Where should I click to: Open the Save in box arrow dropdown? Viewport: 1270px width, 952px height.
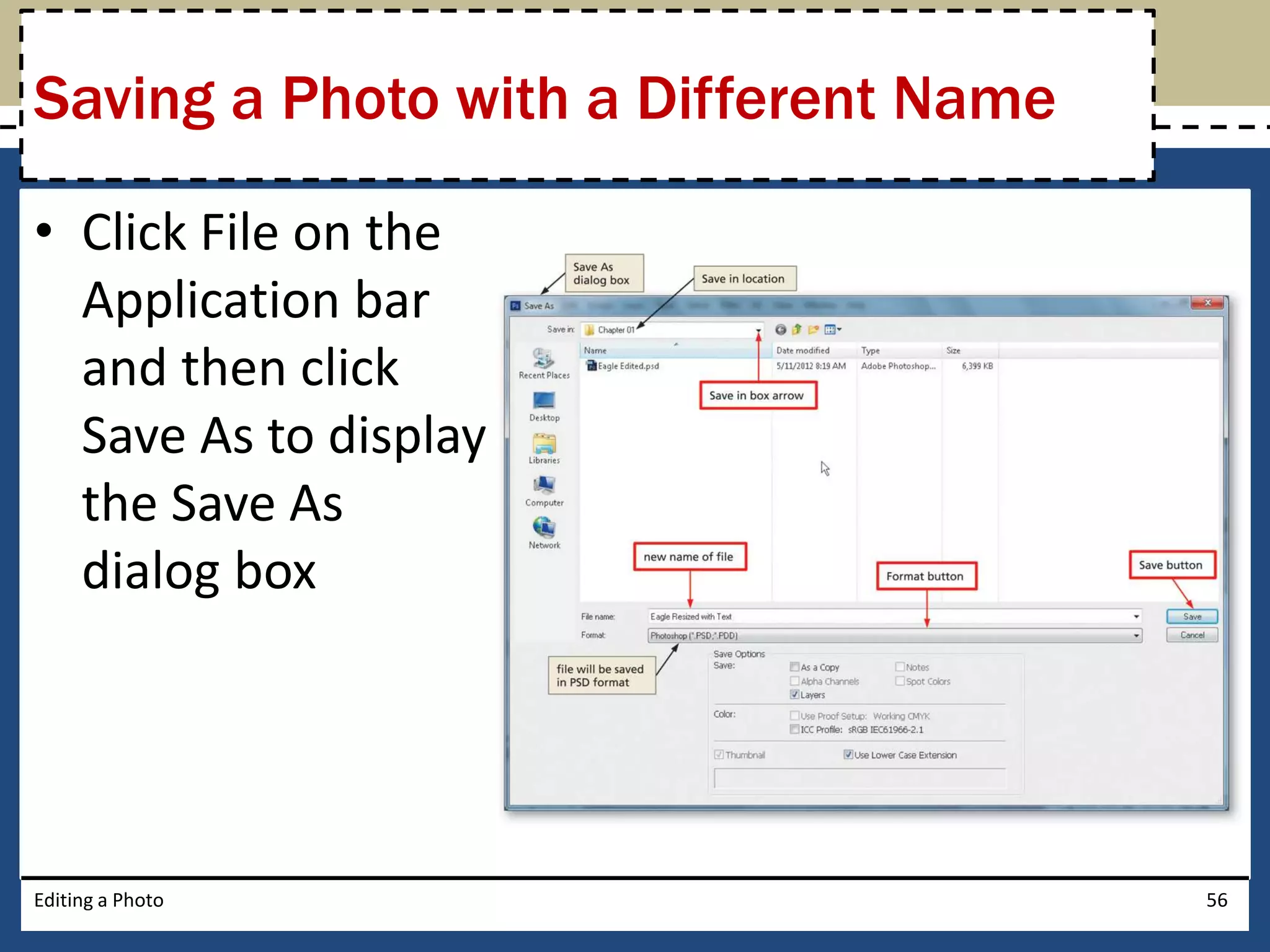758,330
